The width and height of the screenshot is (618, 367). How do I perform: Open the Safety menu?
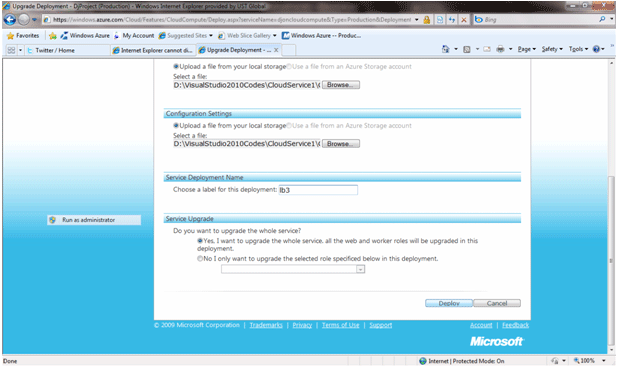(x=552, y=49)
